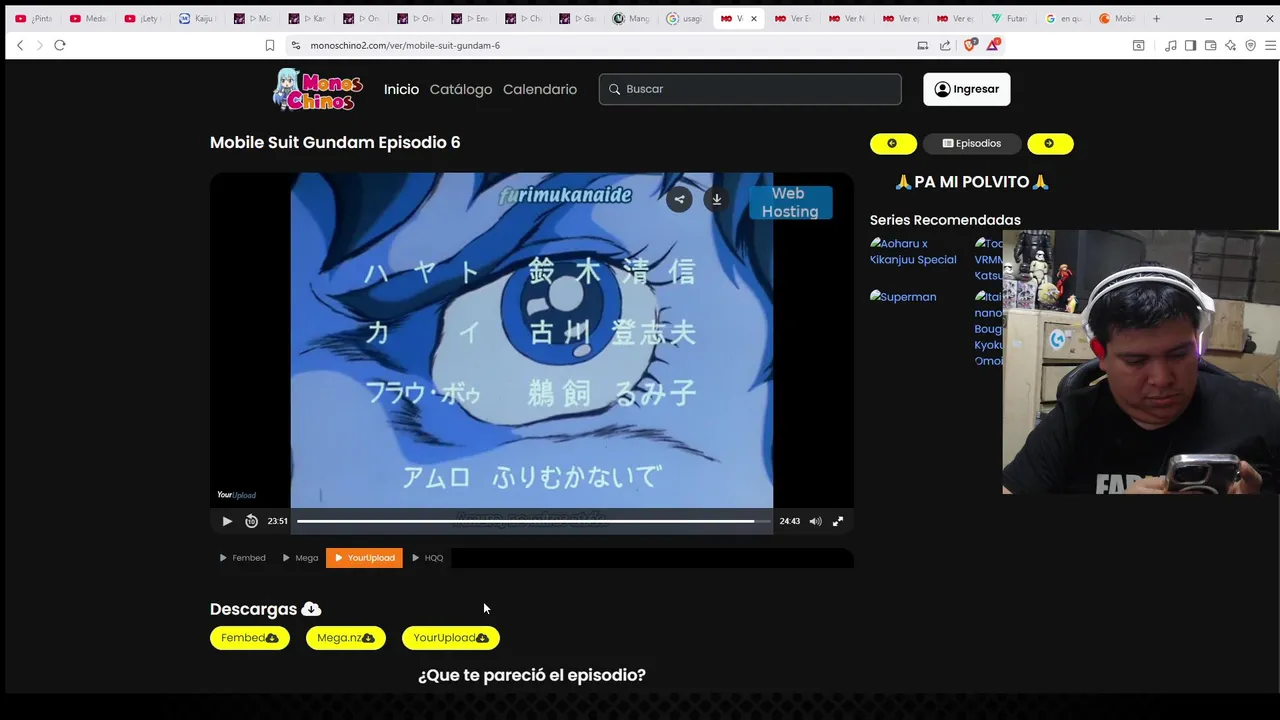Click the YourUpload logo in the player
Viewport: 1280px width, 720px height.
point(237,495)
